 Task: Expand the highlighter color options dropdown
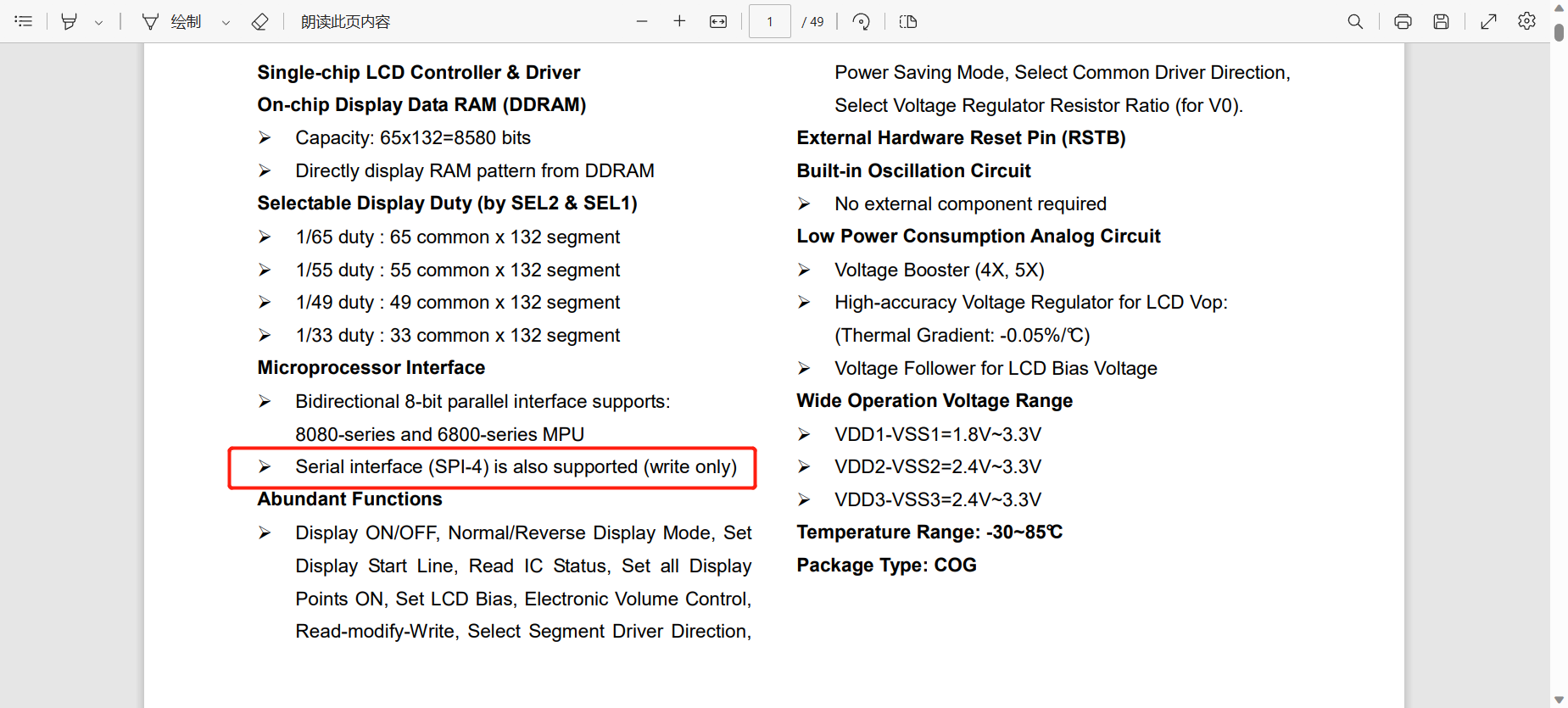(x=99, y=23)
